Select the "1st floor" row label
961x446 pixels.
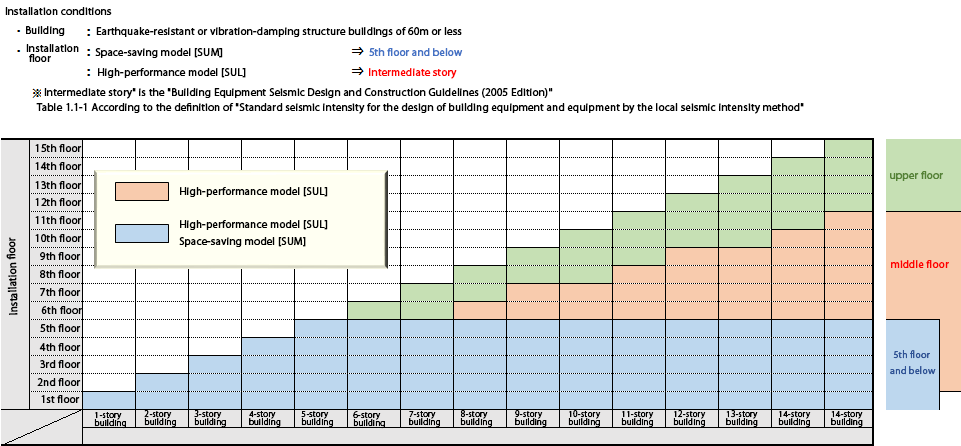(x=58, y=400)
